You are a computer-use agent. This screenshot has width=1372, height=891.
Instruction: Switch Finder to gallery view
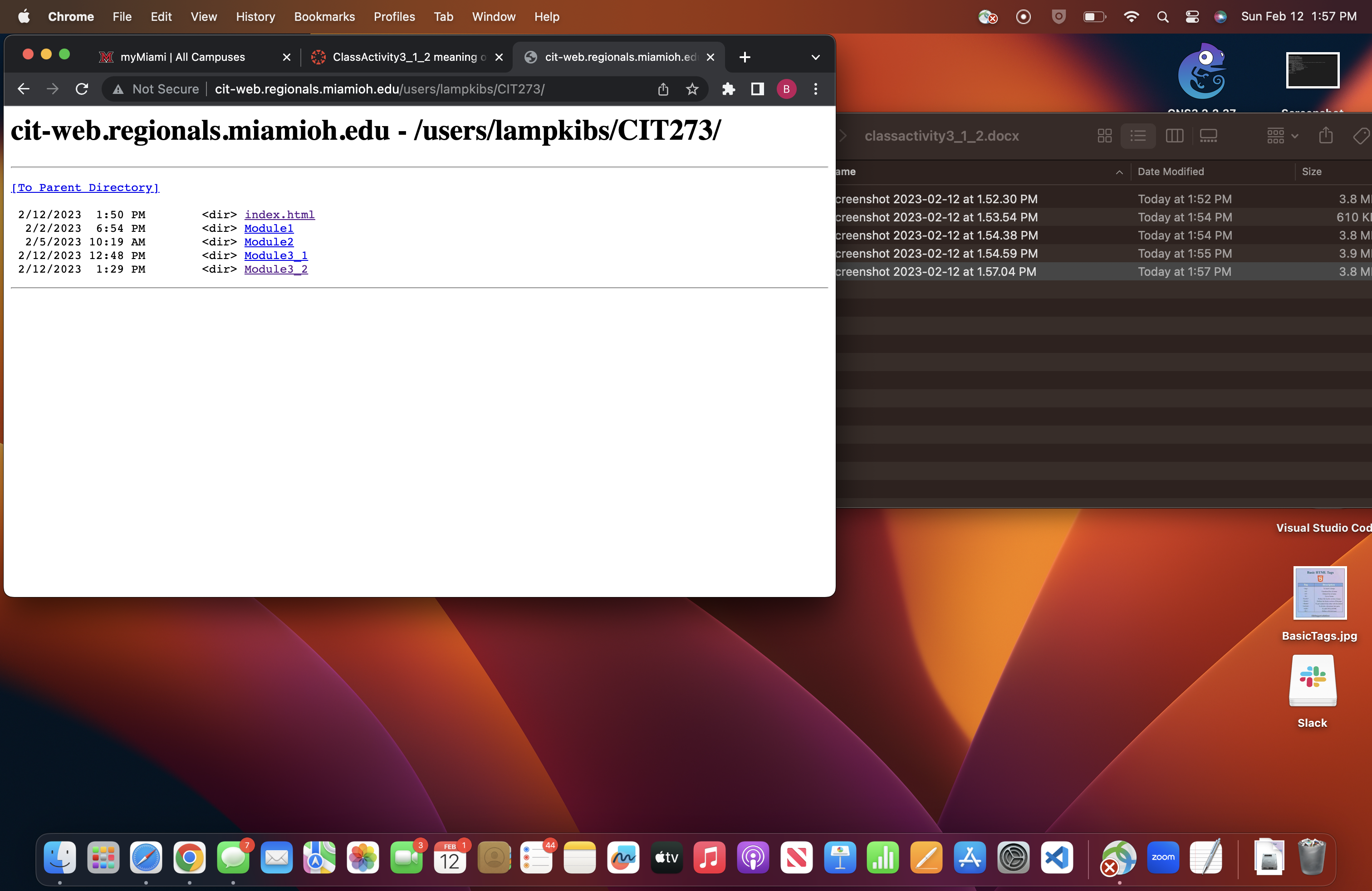[1208, 136]
